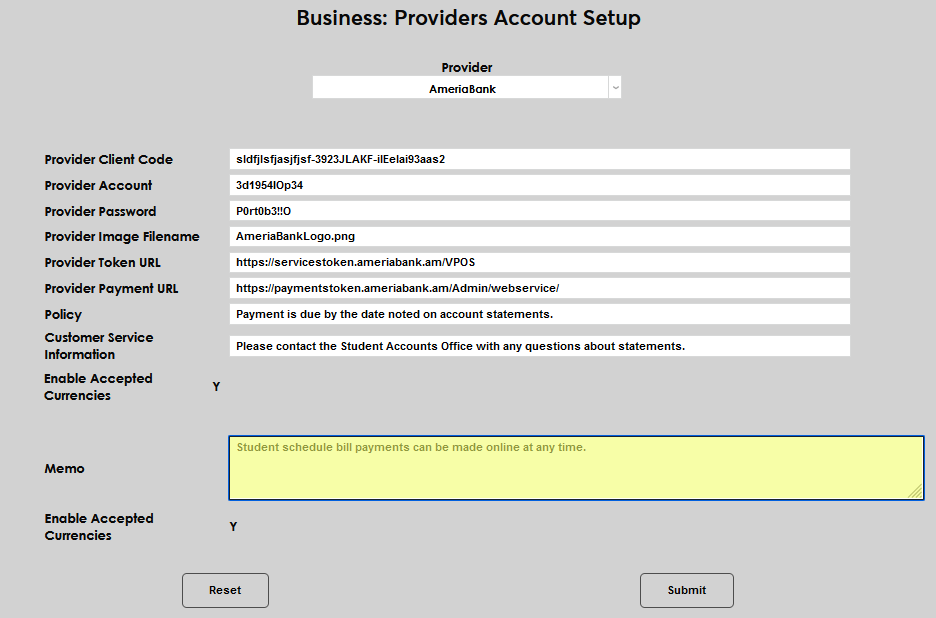The width and height of the screenshot is (936, 618).
Task: Select the Provider Password field
Action: (x=539, y=211)
